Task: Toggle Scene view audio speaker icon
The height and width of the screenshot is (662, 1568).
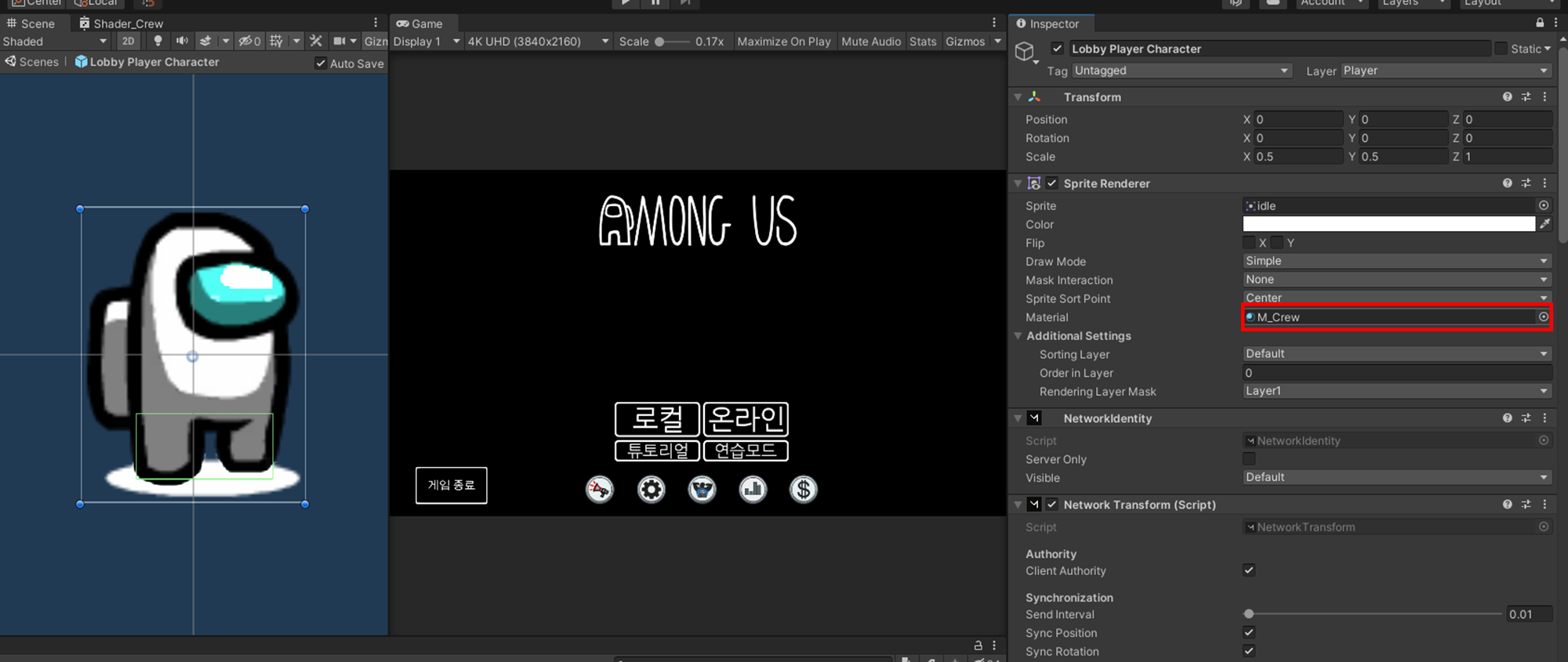Action: [182, 41]
